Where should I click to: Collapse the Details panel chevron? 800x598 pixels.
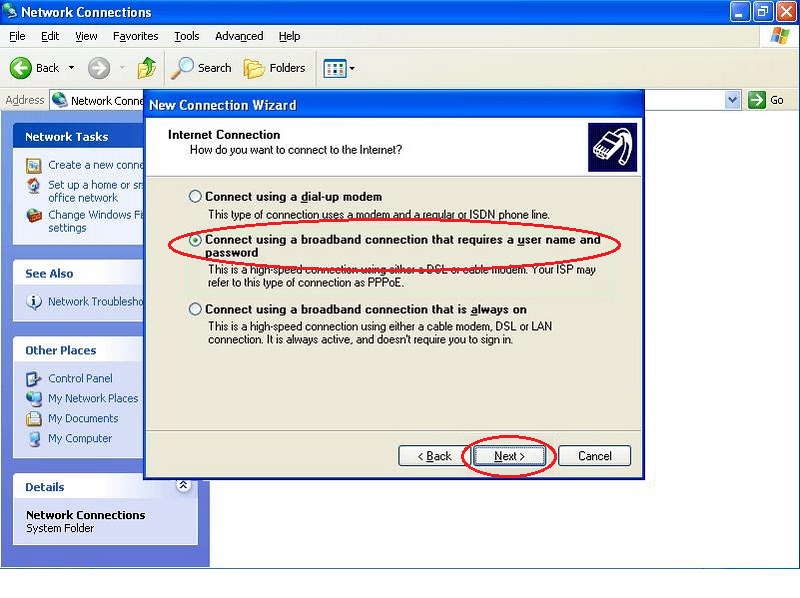pyautogui.click(x=183, y=485)
